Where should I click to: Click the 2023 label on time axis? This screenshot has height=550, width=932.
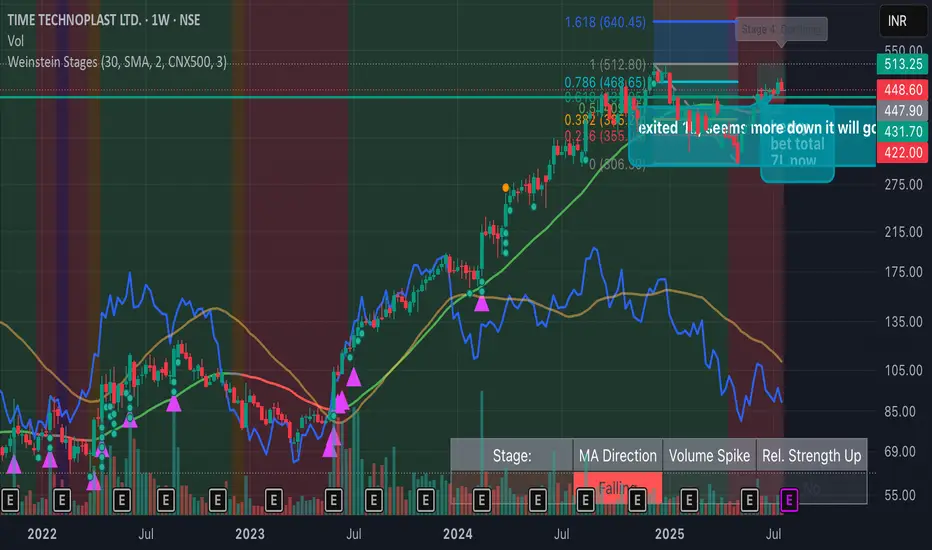click(x=250, y=534)
